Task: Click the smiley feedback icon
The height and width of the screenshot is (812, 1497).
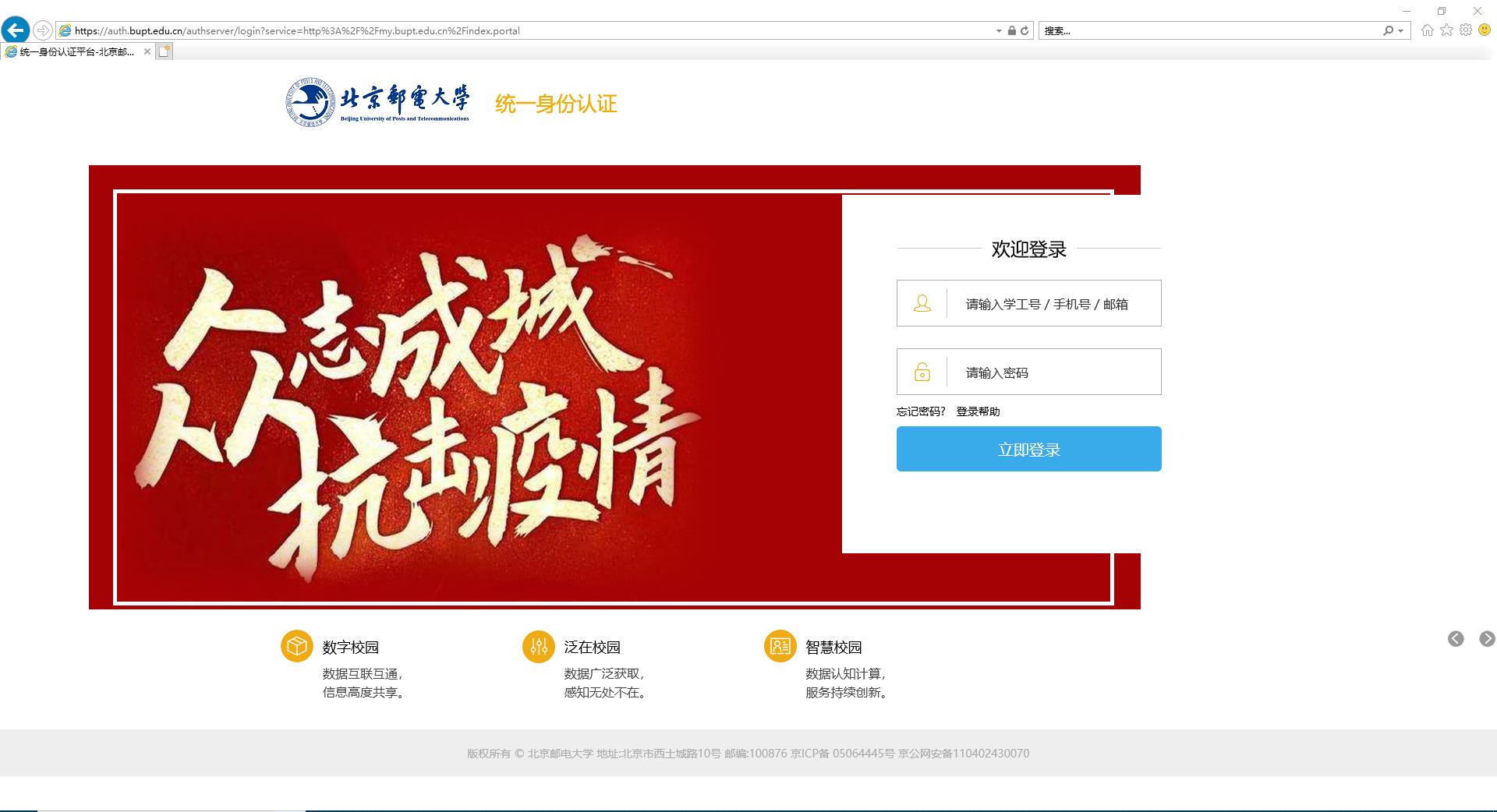Action: coord(1485,30)
